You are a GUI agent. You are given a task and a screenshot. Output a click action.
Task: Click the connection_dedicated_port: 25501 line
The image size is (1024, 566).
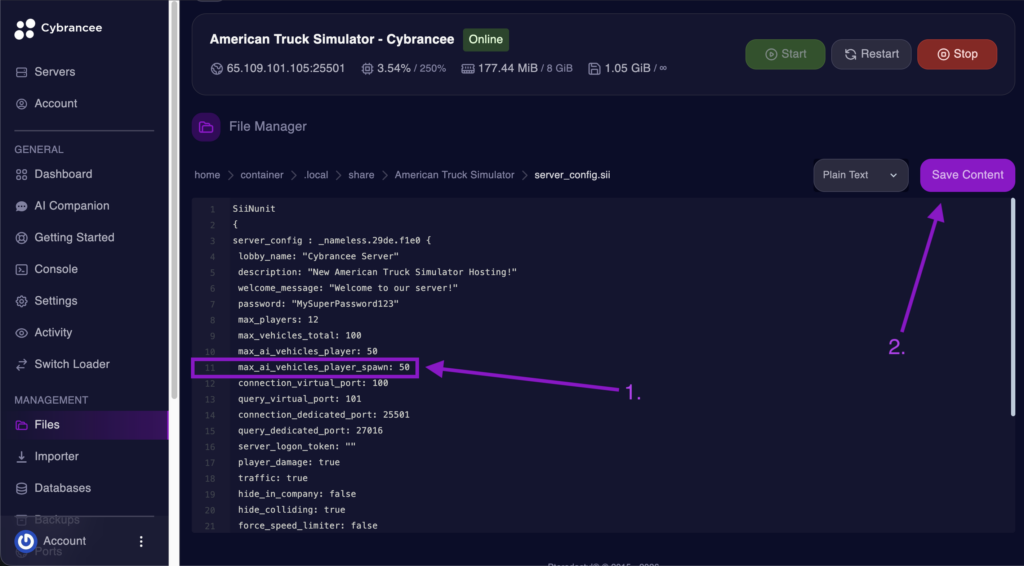(323, 415)
